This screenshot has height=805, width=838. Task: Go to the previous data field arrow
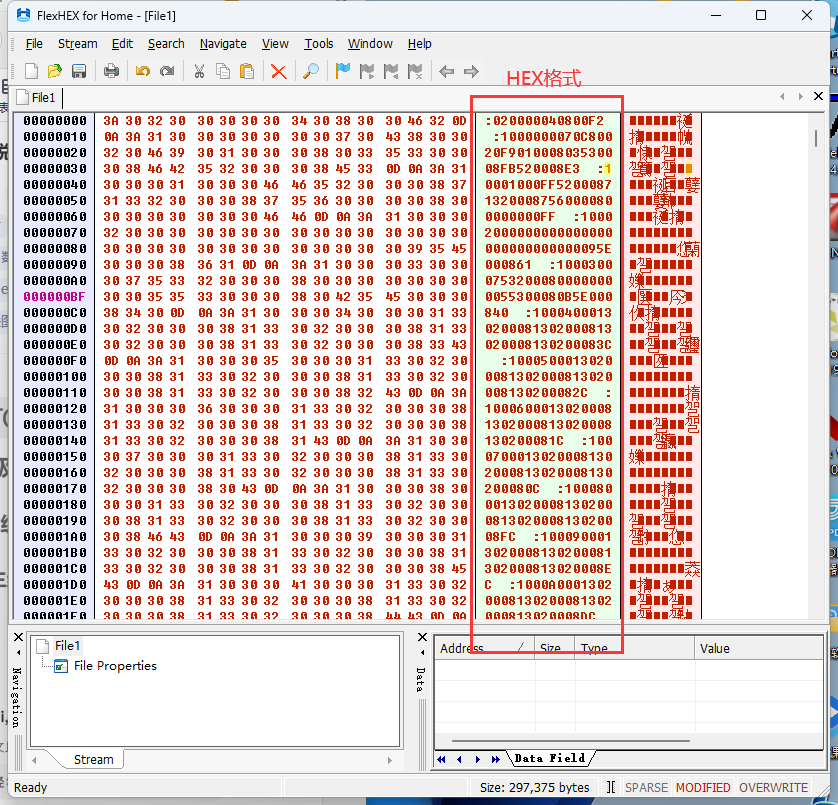tap(459, 759)
